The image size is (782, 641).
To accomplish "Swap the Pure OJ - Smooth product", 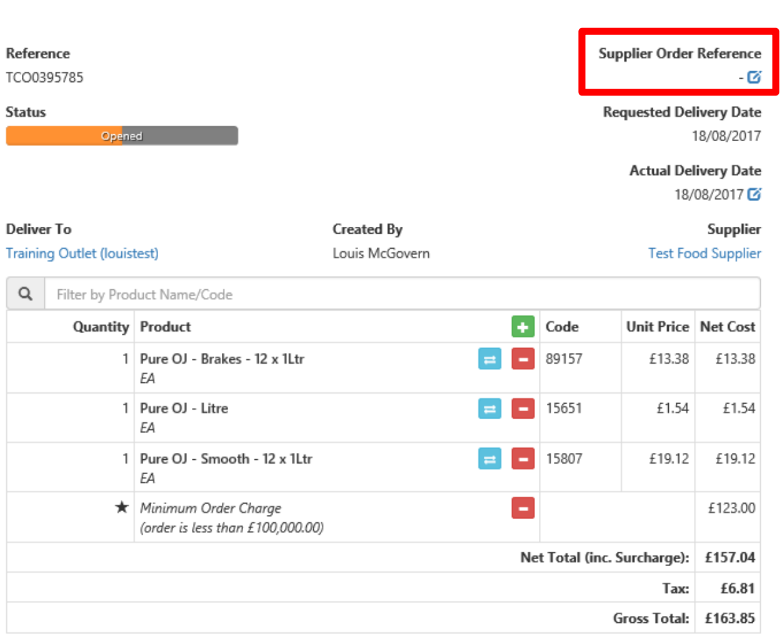I will tap(489, 459).
